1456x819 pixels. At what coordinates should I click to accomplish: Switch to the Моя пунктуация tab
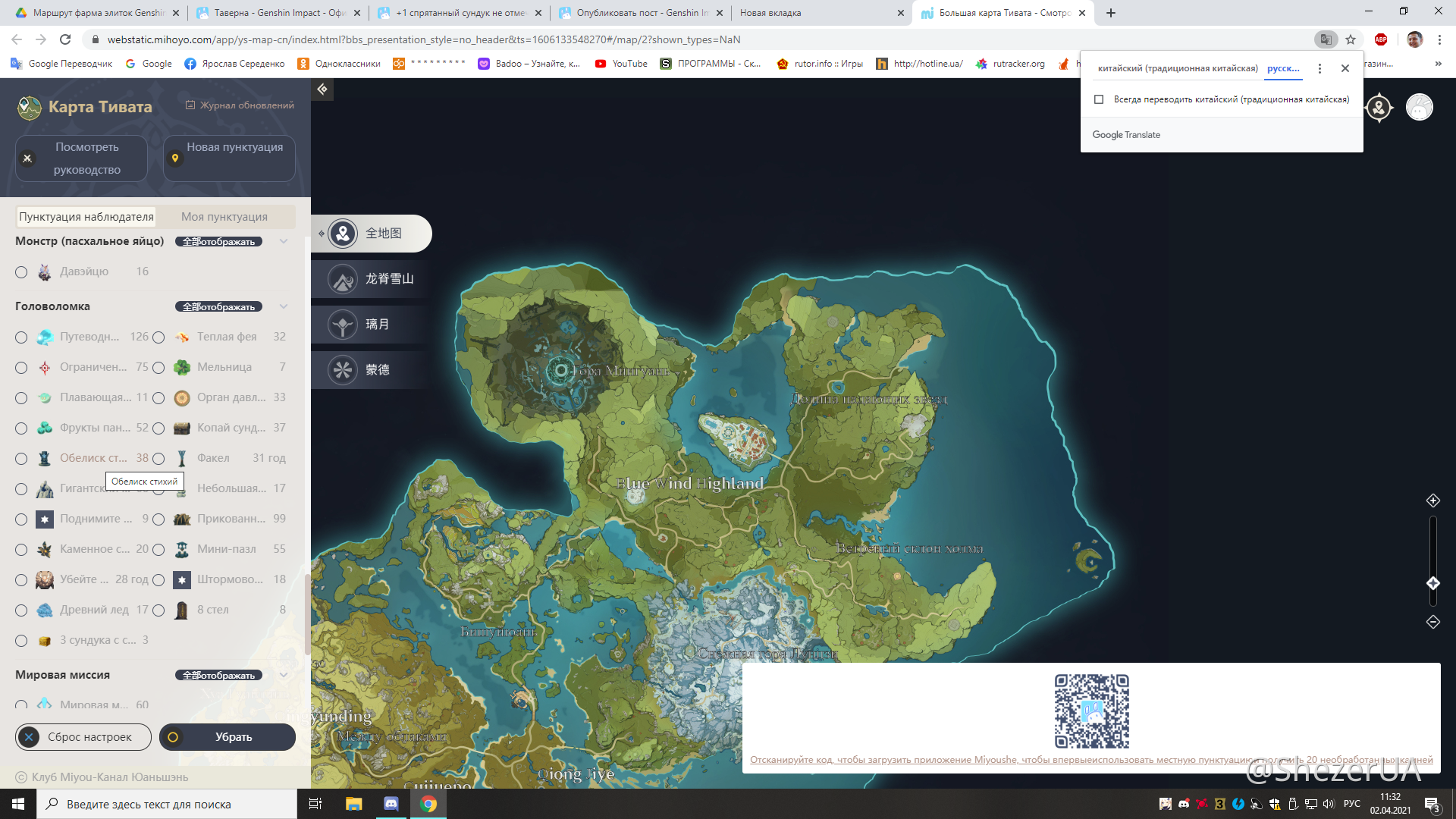pos(224,217)
